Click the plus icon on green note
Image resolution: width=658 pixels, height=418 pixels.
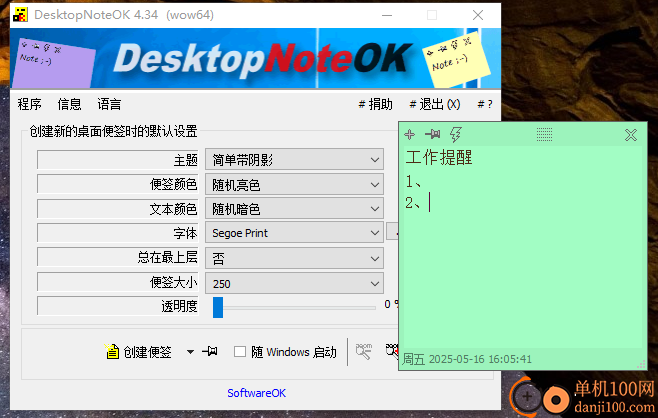(409, 135)
